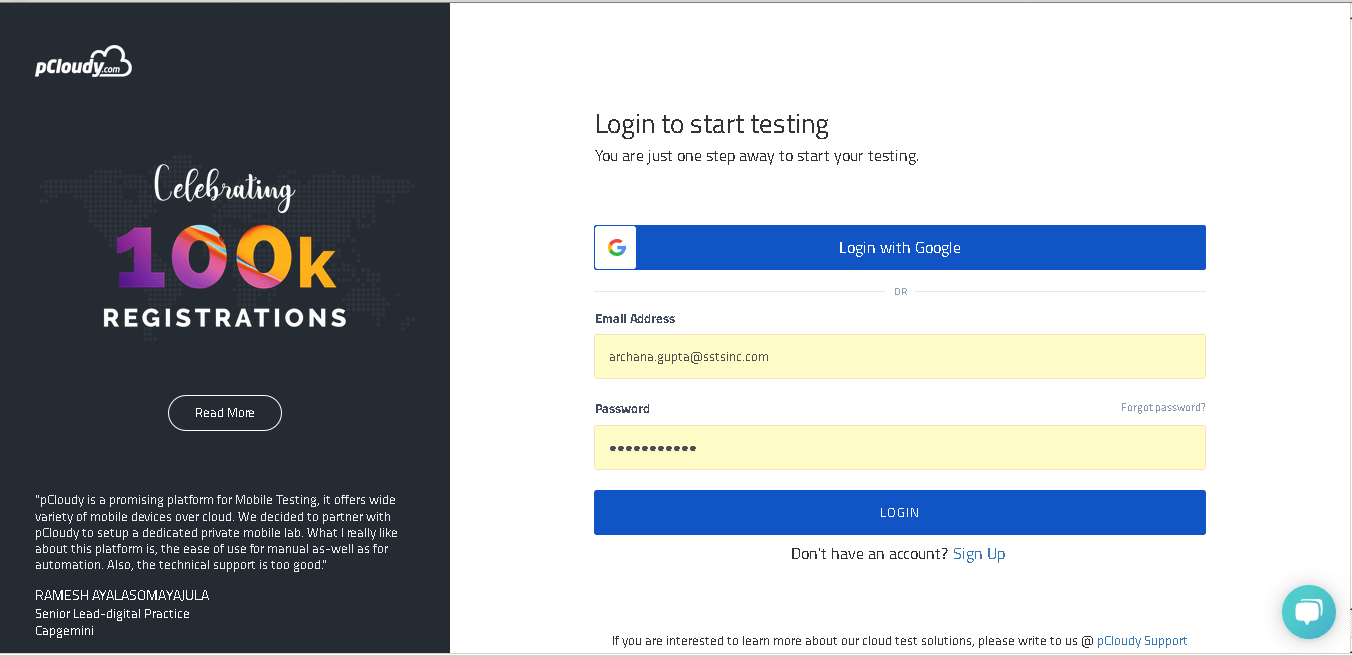
Task: Click the 'Email Address' label
Action: point(635,319)
